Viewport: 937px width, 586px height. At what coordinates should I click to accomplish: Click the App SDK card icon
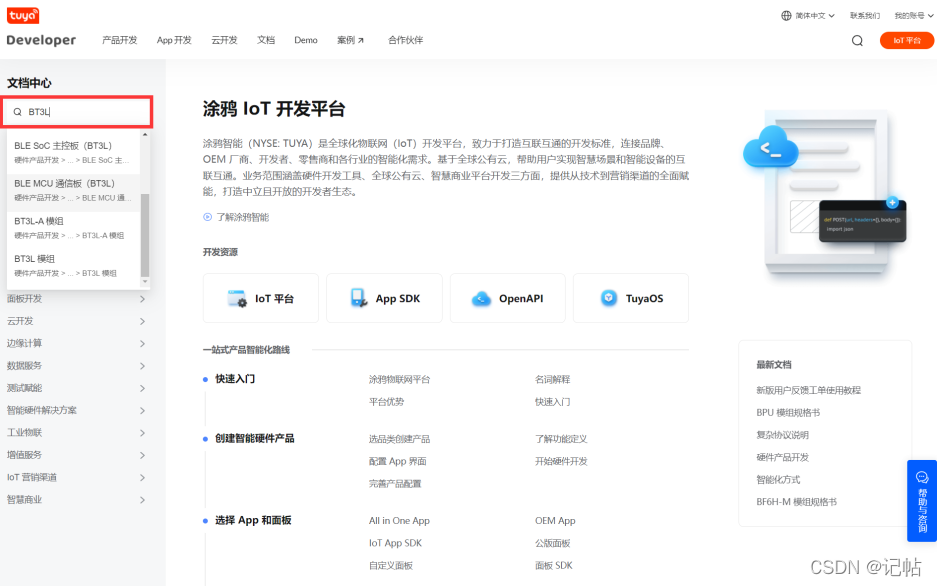359,298
